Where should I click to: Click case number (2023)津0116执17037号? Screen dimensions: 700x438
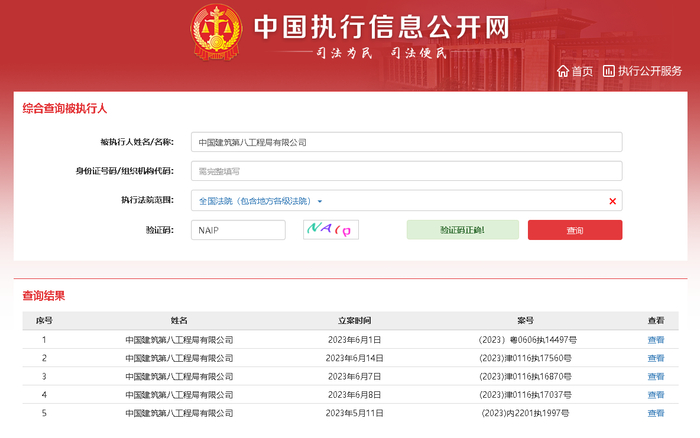point(525,395)
